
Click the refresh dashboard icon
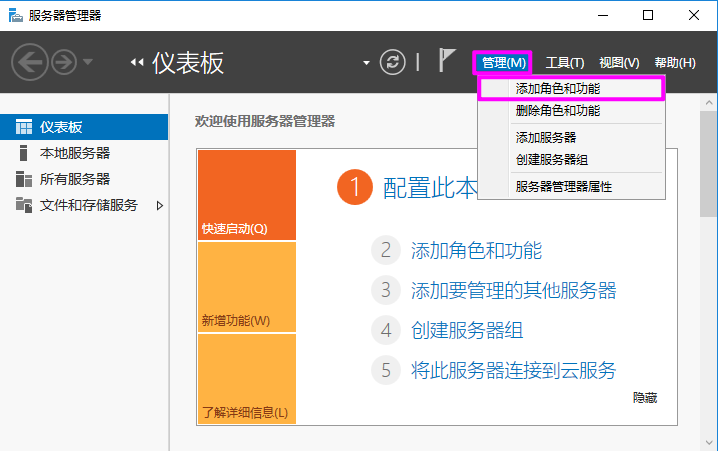tap(394, 62)
